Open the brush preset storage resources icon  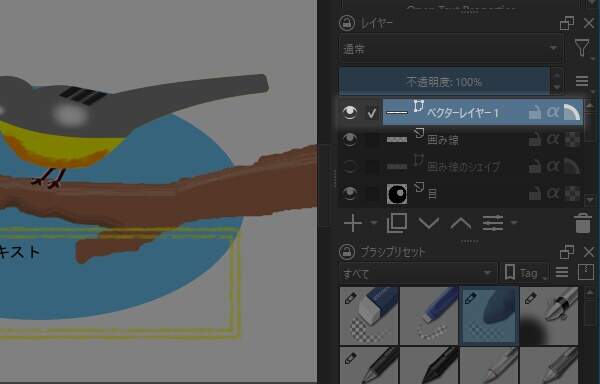[586, 272]
